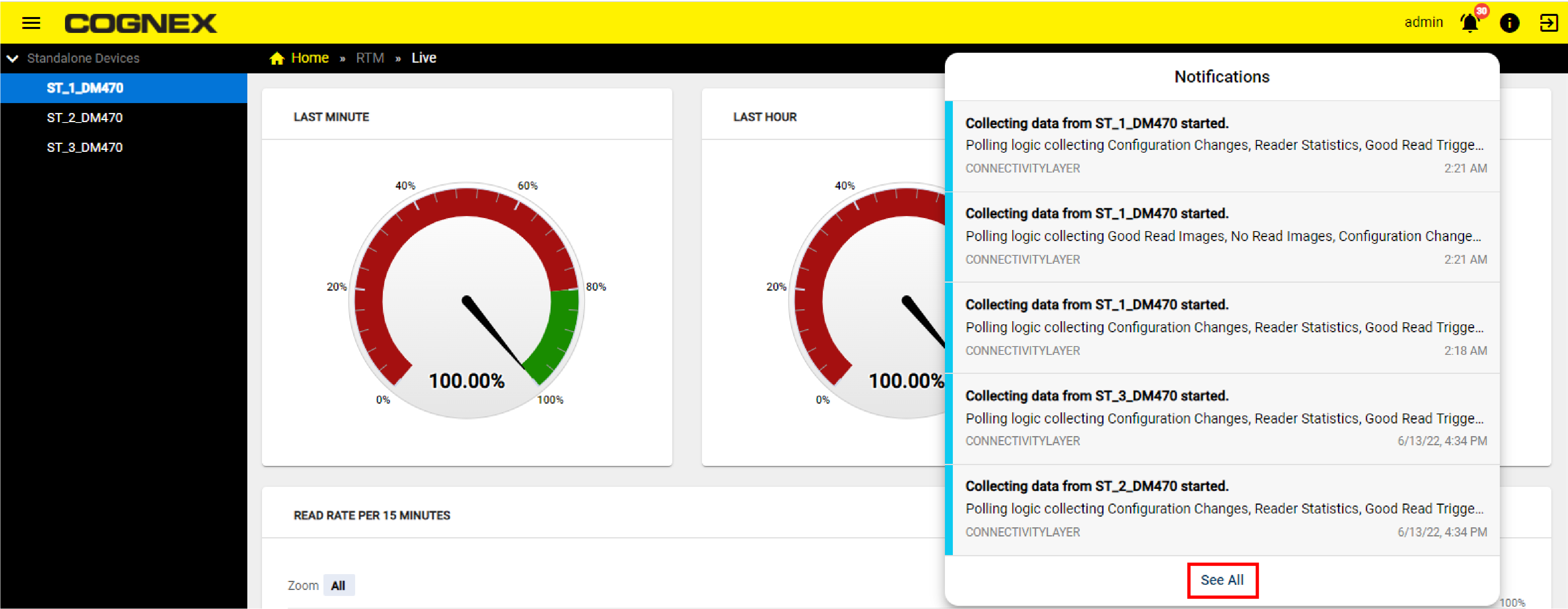Click the Home breadcrumb link
This screenshot has height=609, width=1568.
(x=310, y=58)
